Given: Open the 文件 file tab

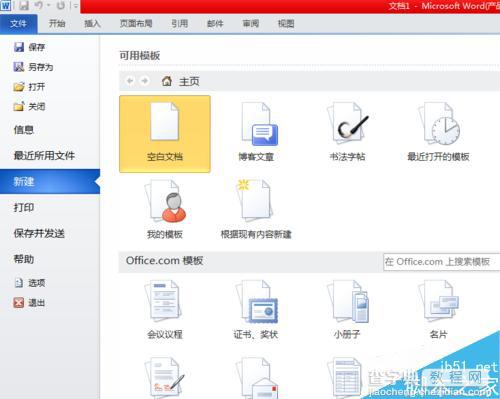Looking at the screenshot, I should point(18,24).
